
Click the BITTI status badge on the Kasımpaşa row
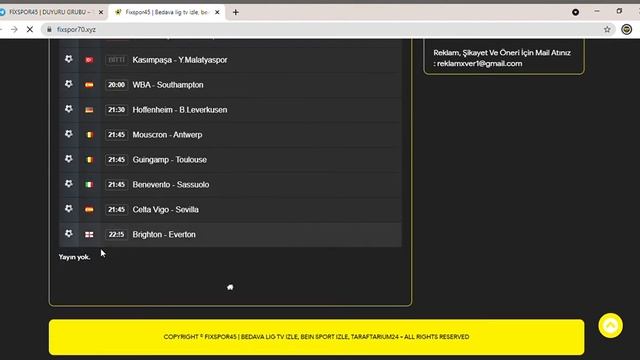coord(116,60)
